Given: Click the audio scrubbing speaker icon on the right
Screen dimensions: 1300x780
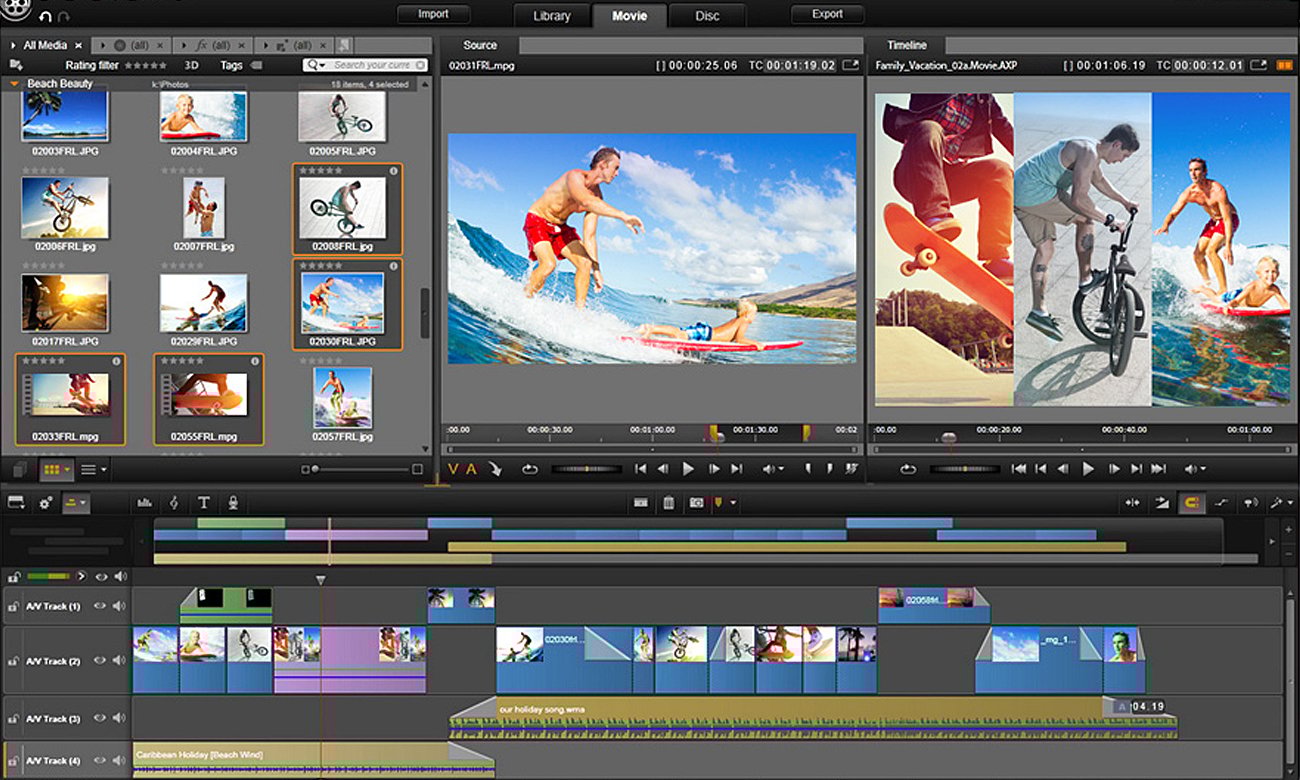Looking at the screenshot, I should 1251,503.
